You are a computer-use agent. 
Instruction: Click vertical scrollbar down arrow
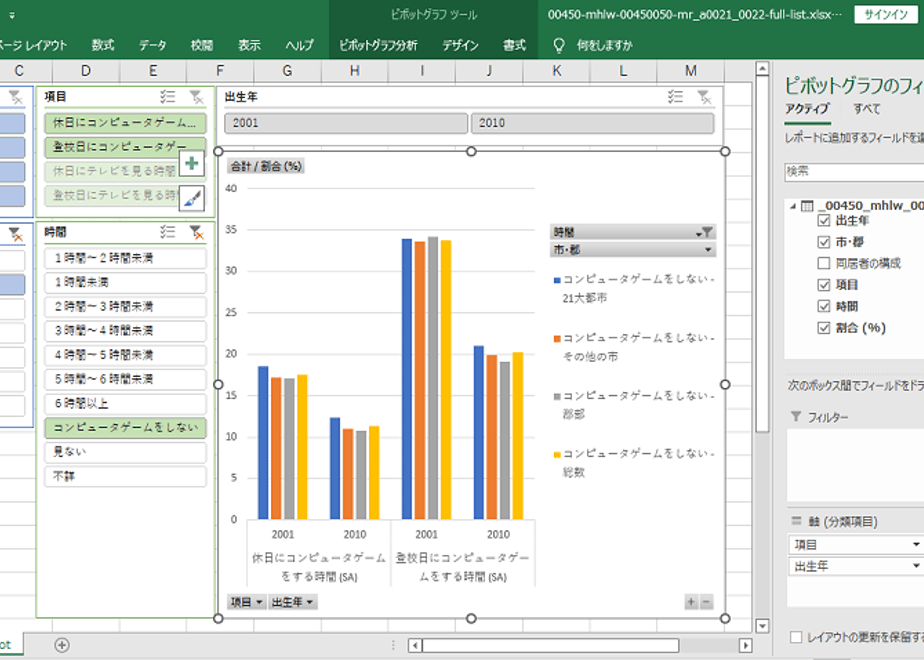click(x=762, y=626)
